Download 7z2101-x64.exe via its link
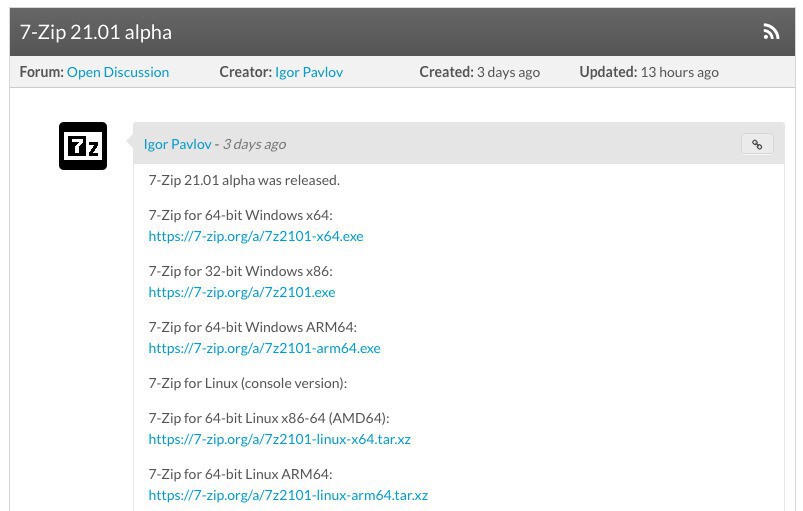Viewport: 803px width, 511px height. [256, 237]
